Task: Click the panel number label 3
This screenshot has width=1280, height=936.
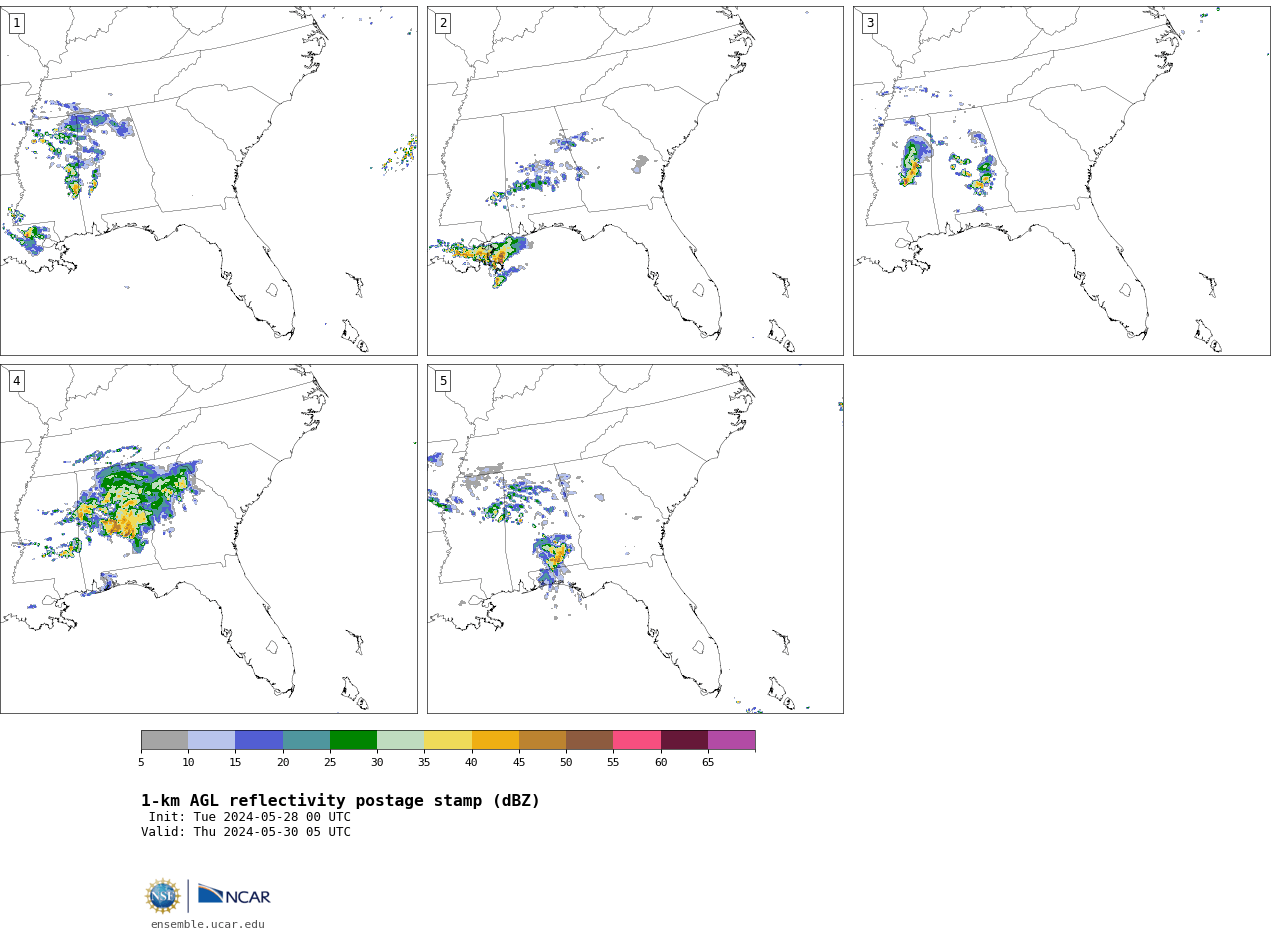Action: point(870,23)
